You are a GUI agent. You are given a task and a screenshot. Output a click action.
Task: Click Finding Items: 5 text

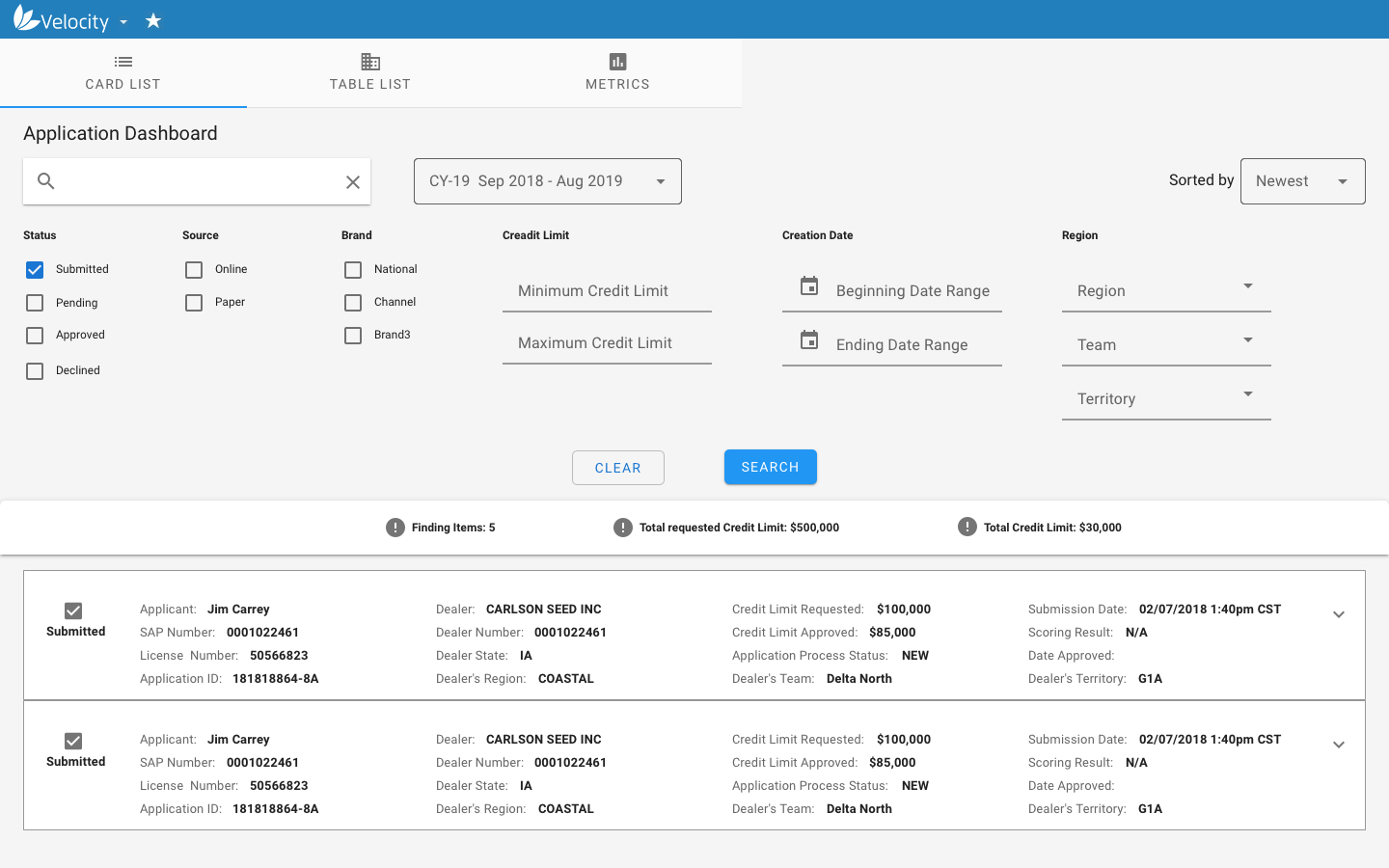(453, 528)
